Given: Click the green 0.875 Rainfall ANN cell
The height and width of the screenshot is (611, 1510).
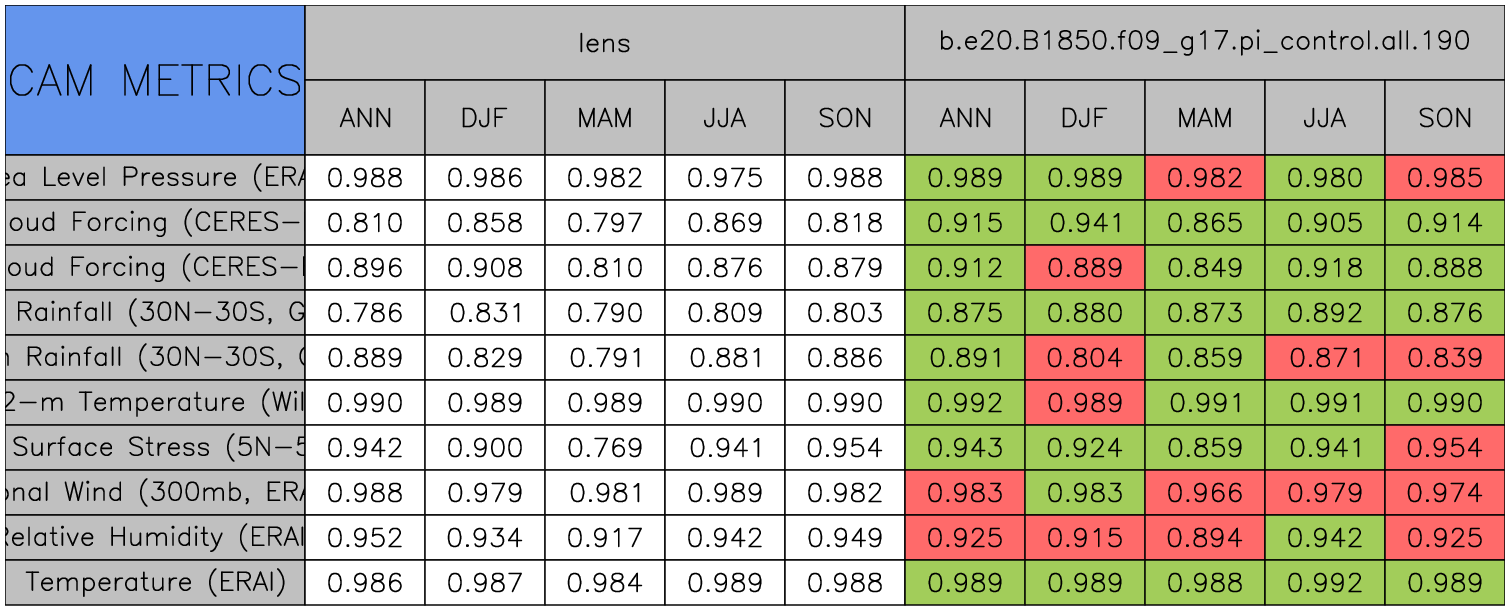Looking at the screenshot, I should click(x=964, y=313).
